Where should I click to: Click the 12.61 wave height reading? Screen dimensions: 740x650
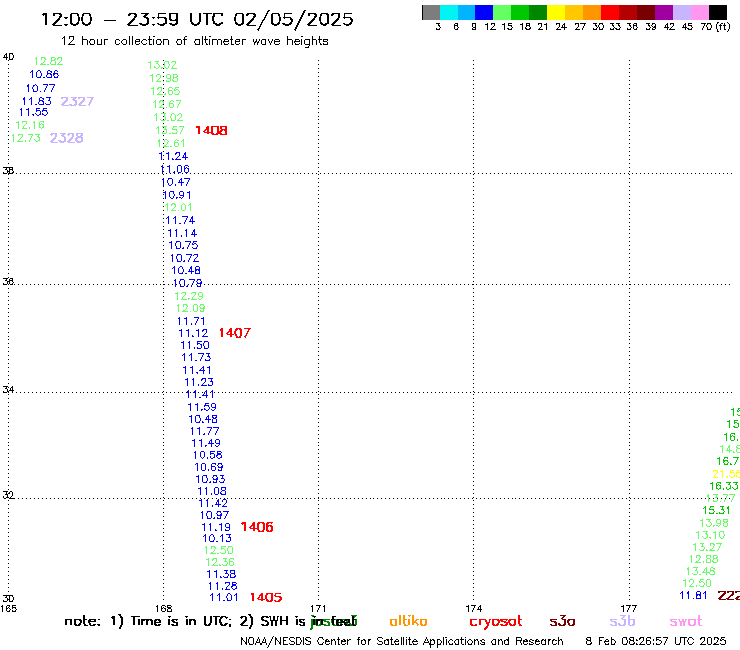171,144
